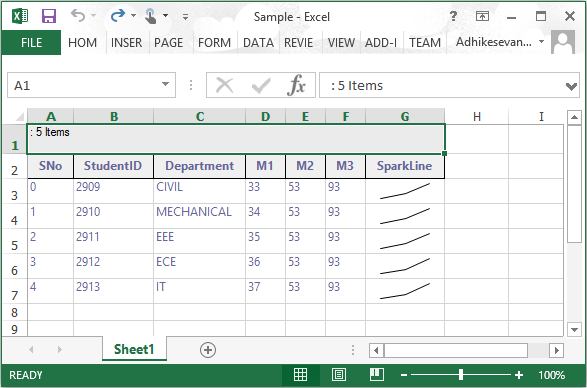Viewport: 587px width, 388px height.
Task: Switch to the DATA ribbon tab
Action: coord(258,43)
